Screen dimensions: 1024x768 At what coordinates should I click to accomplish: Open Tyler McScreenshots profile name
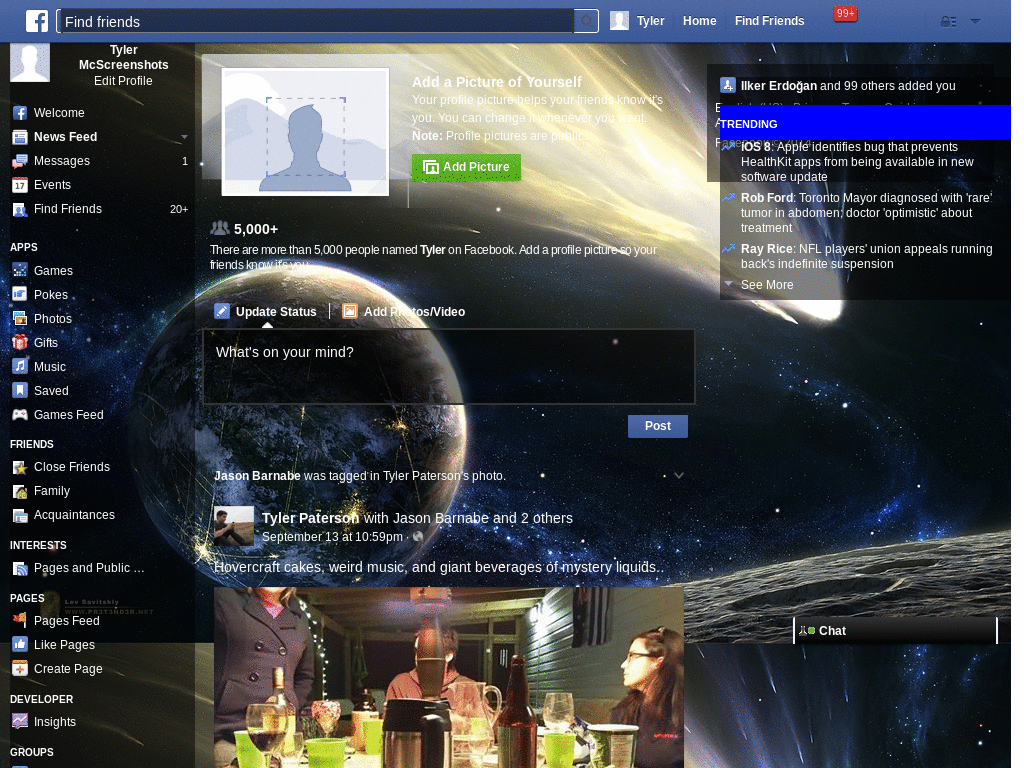pyautogui.click(x=123, y=57)
